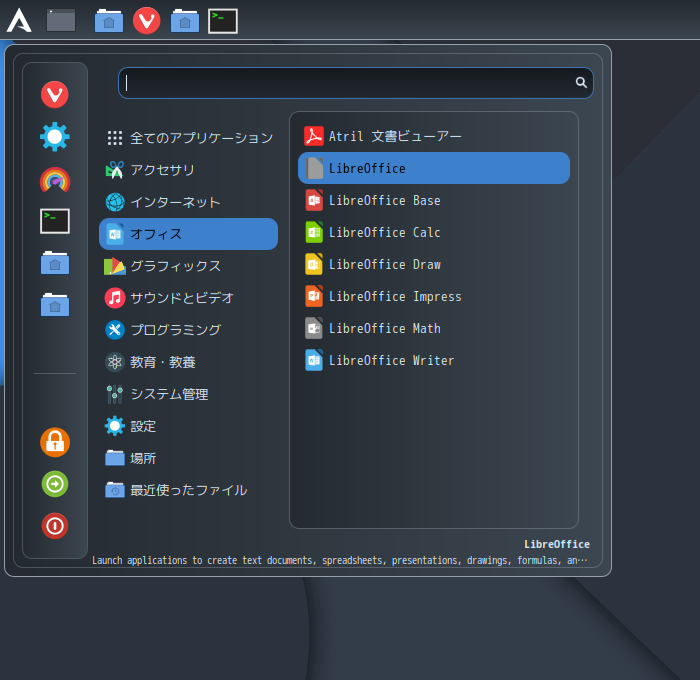Select the サウンドとビデオ category

coord(188,298)
